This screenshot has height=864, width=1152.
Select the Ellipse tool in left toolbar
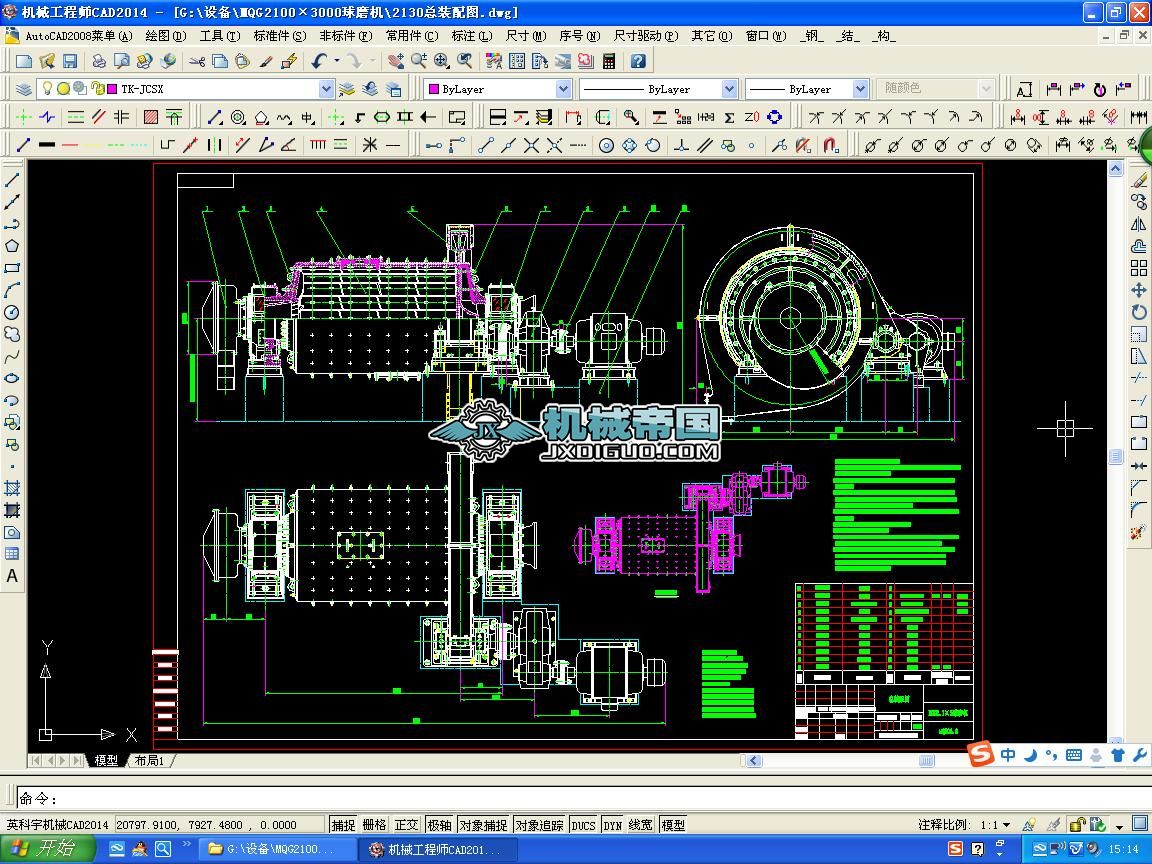click(12, 378)
